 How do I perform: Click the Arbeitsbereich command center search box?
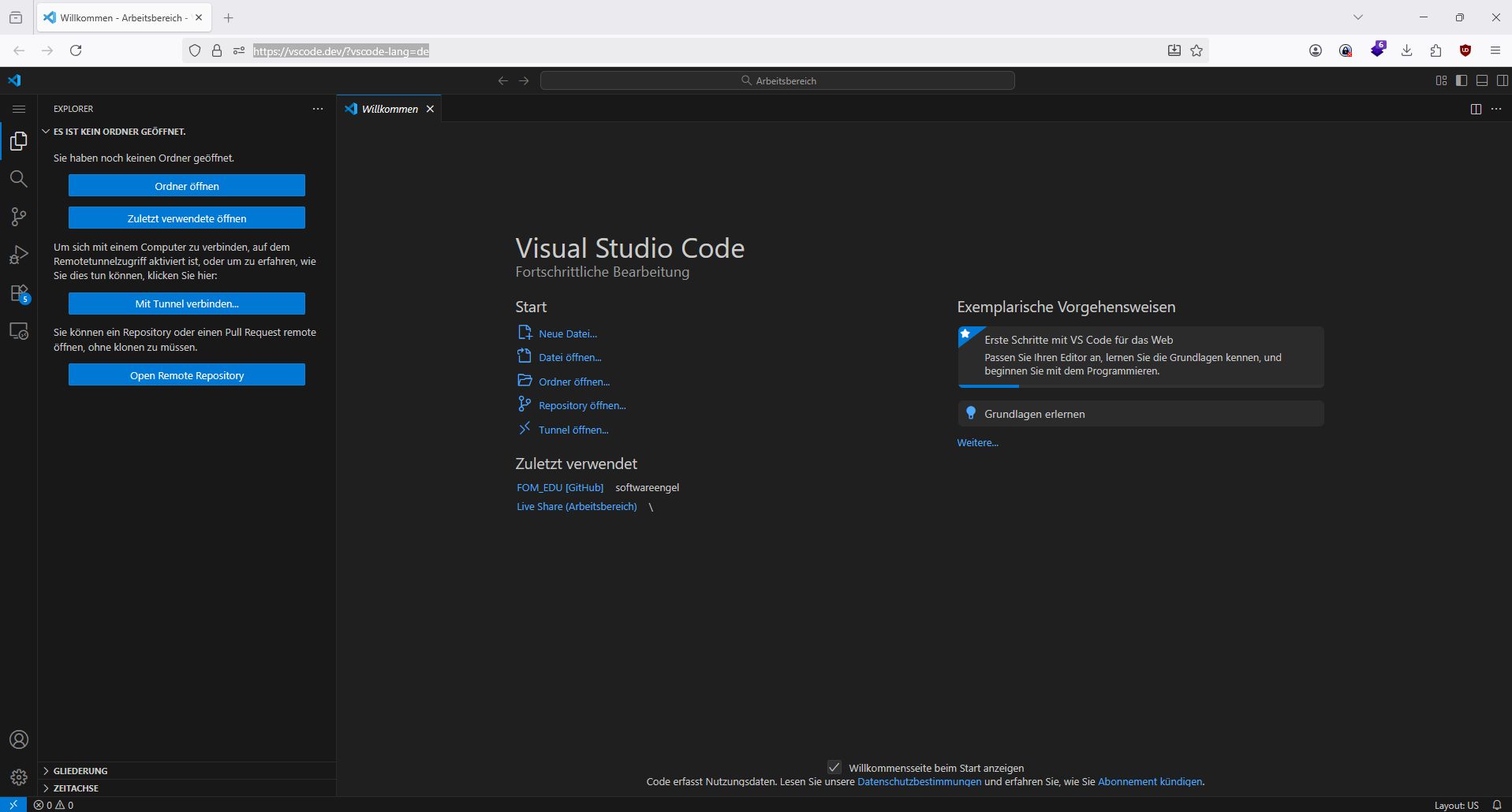(777, 80)
